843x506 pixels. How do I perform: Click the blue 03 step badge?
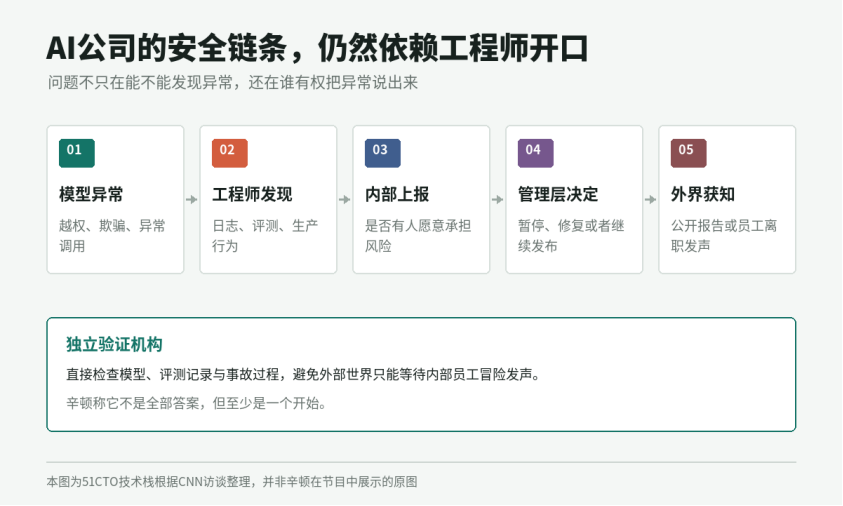click(383, 153)
